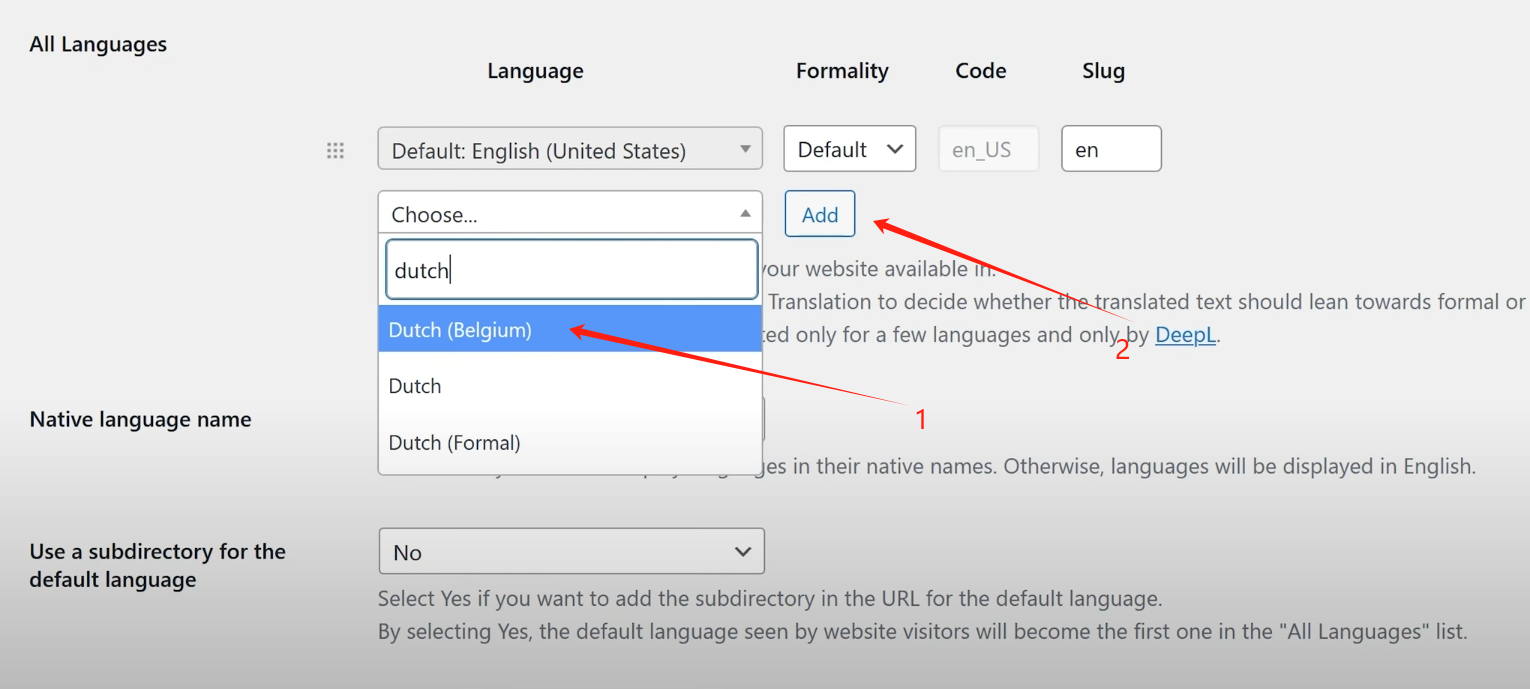Expand the Formality Default dropdown
1530x689 pixels.
pyautogui.click(x=849, y=149)
